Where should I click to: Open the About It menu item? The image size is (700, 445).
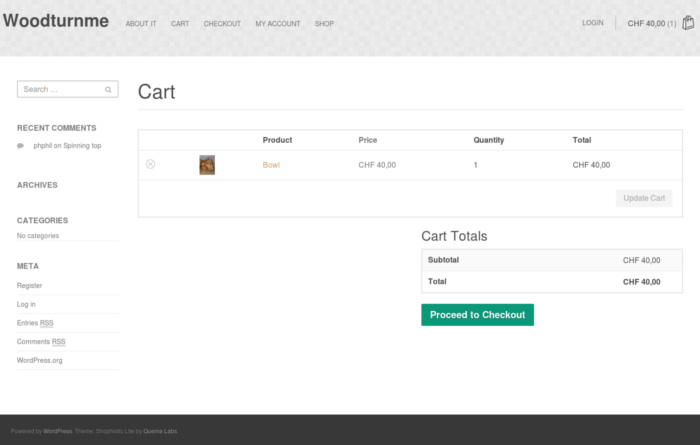141,24
